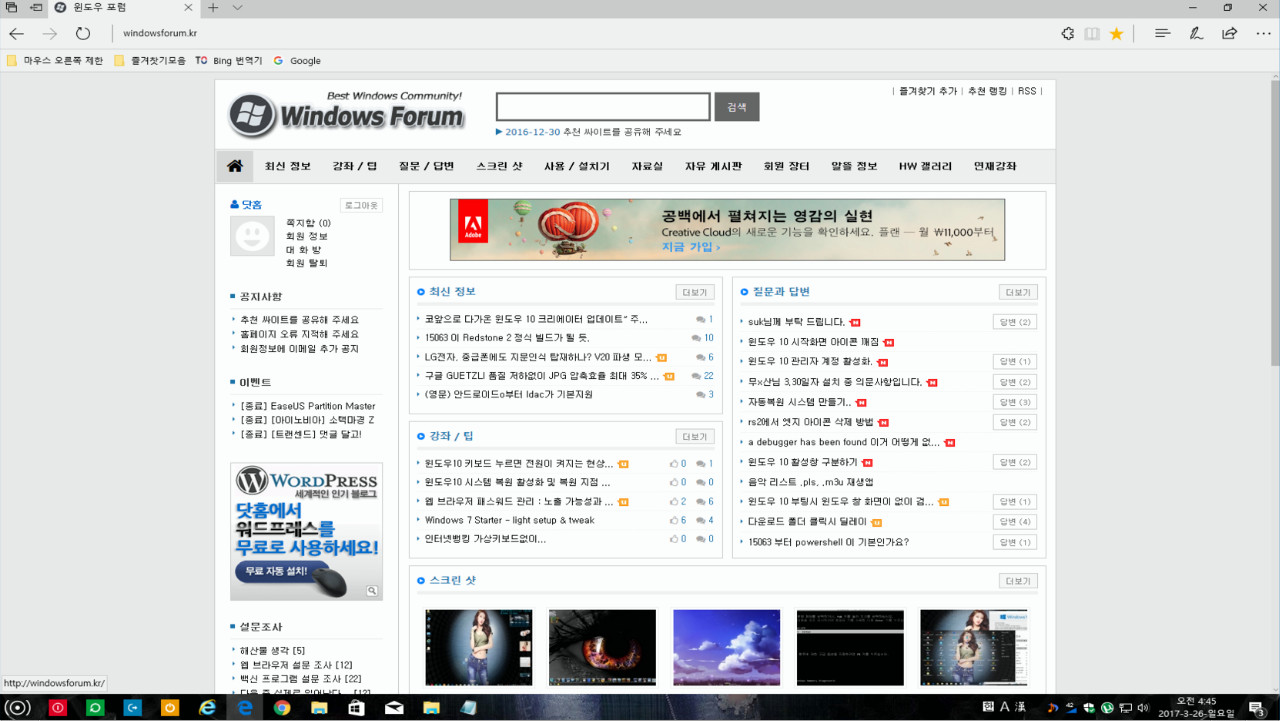Click the Windows Forum logo

[x=346, y=114]
